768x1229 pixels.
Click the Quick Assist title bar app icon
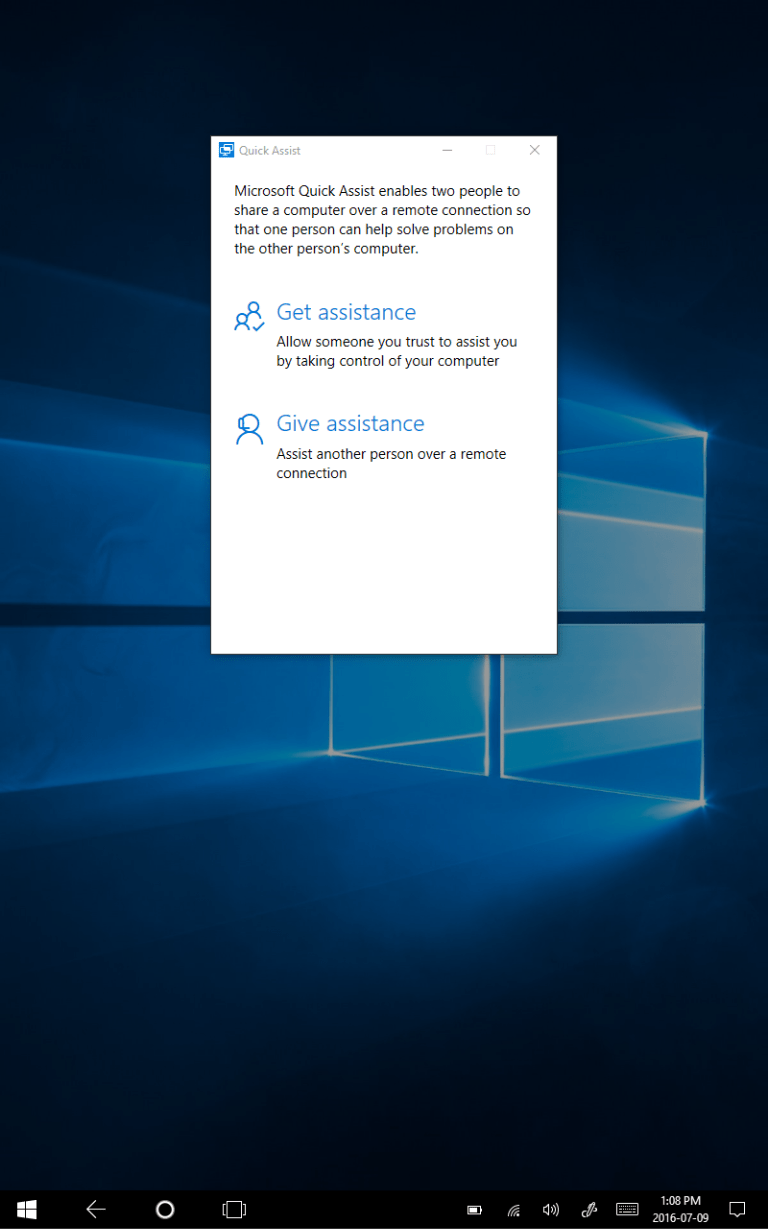point(226,150)
